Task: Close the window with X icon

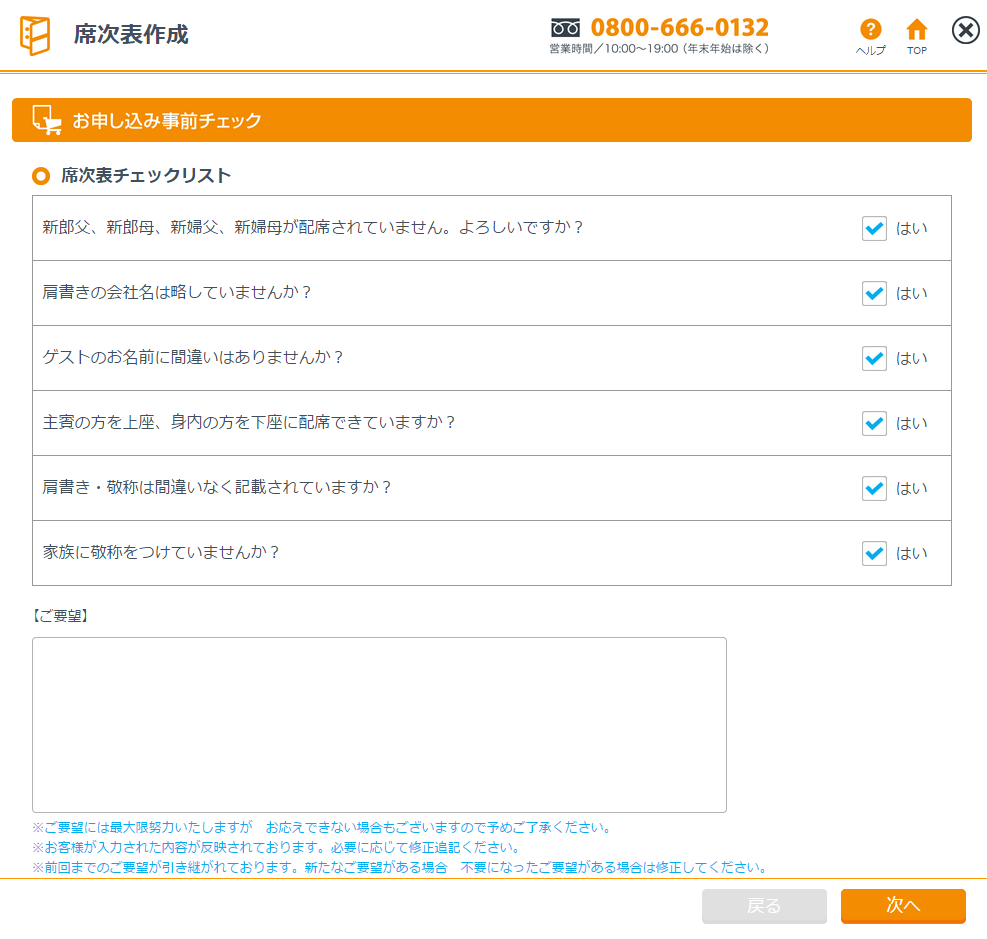Action: pos(965,31)
